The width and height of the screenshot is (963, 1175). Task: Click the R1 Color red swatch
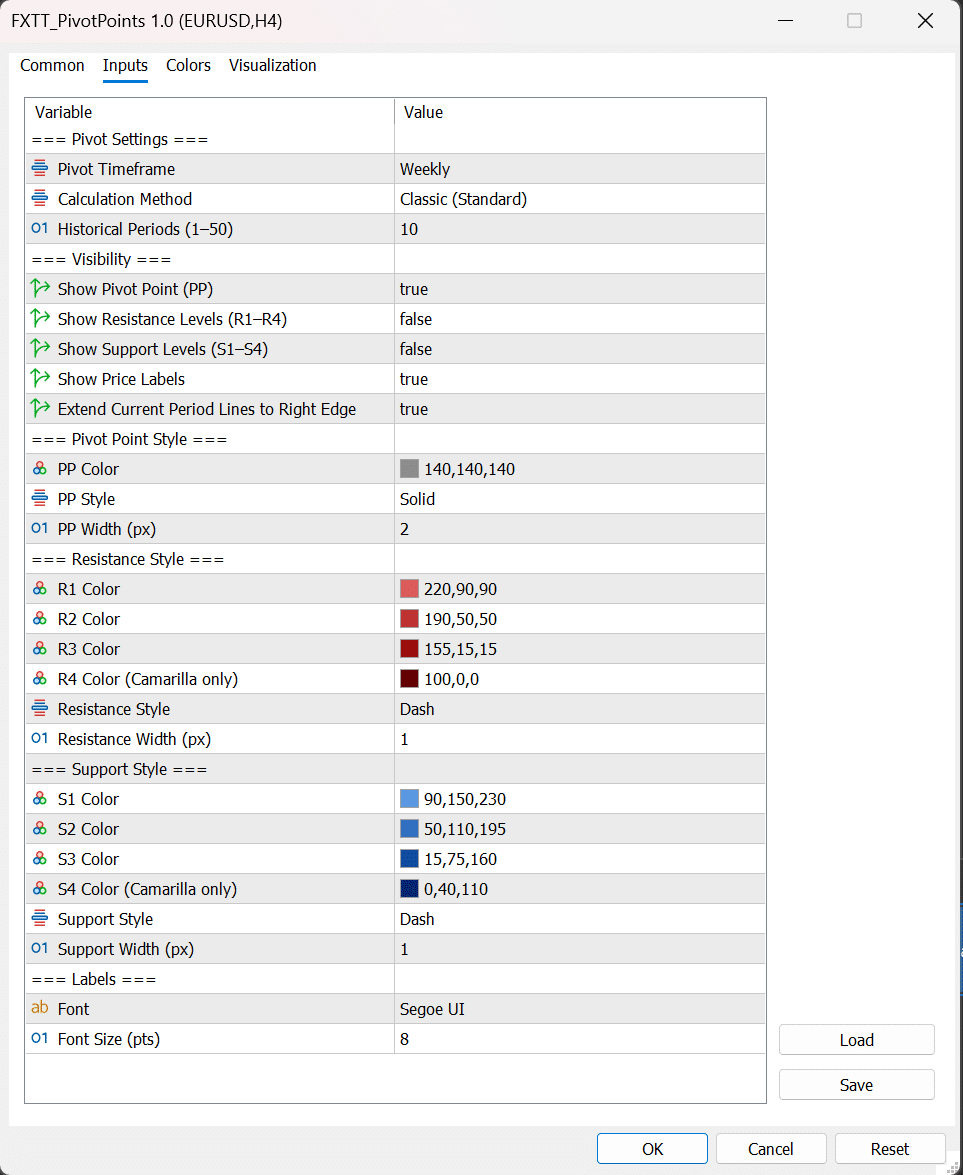point(409,589)
